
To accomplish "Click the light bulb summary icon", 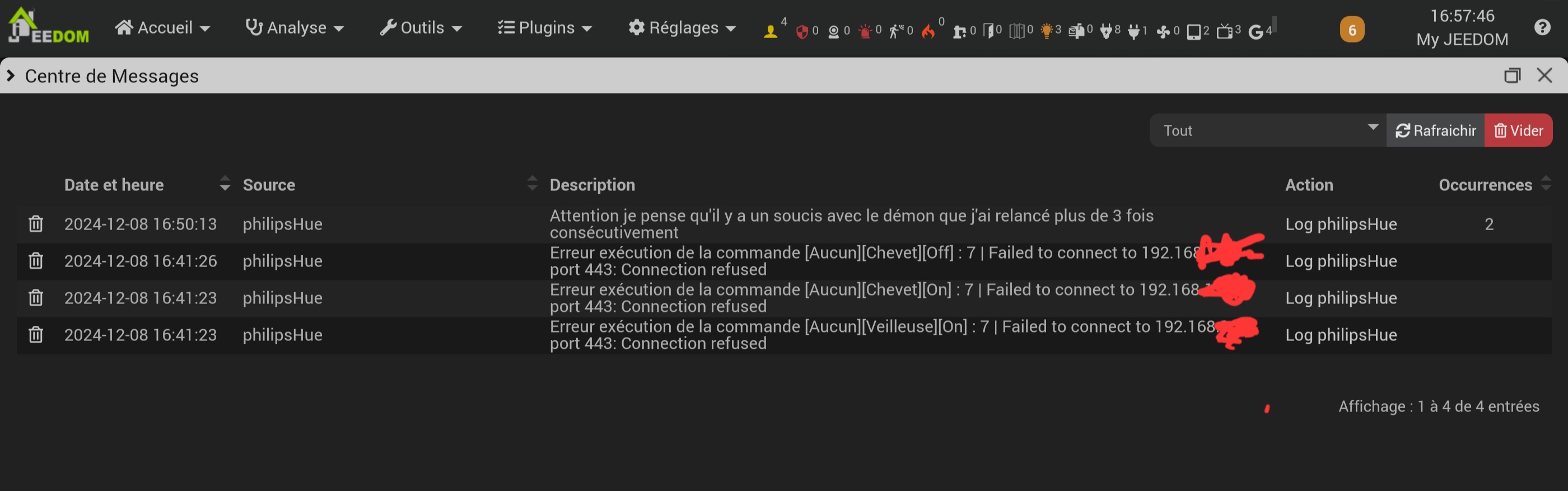I will (1046, 31).
